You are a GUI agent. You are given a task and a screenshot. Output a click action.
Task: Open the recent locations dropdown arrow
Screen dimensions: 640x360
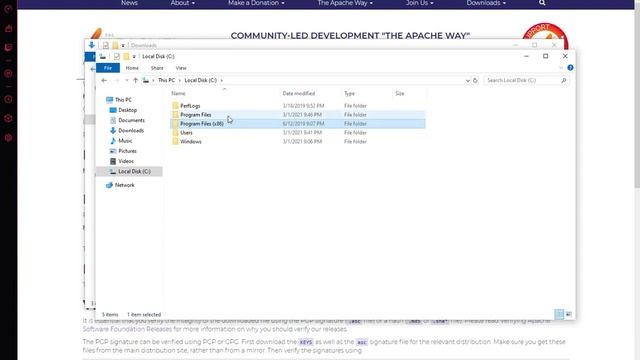[x=127, y=80]
